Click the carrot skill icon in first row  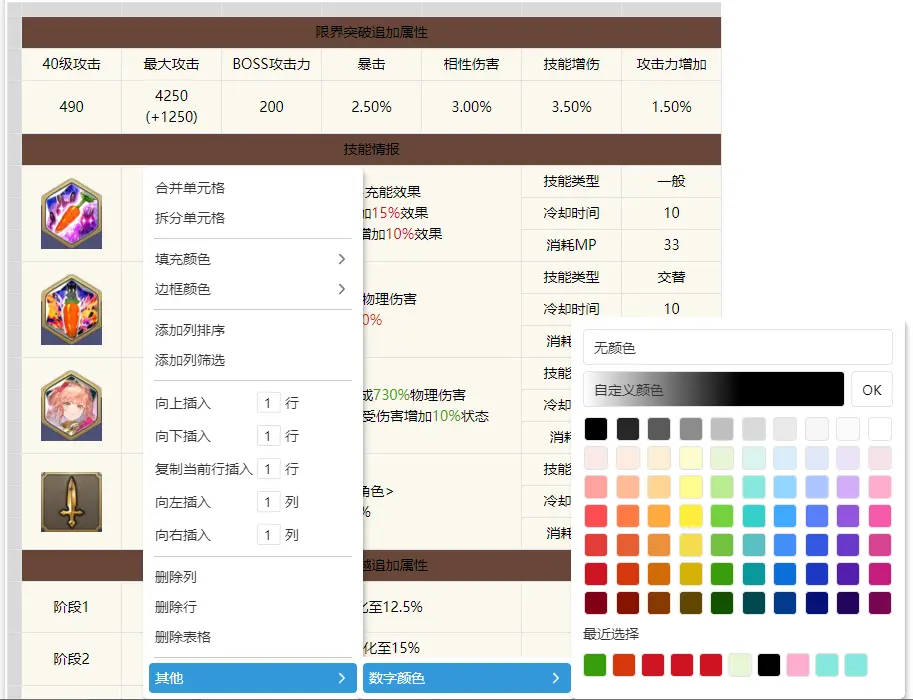click(71, 214)
